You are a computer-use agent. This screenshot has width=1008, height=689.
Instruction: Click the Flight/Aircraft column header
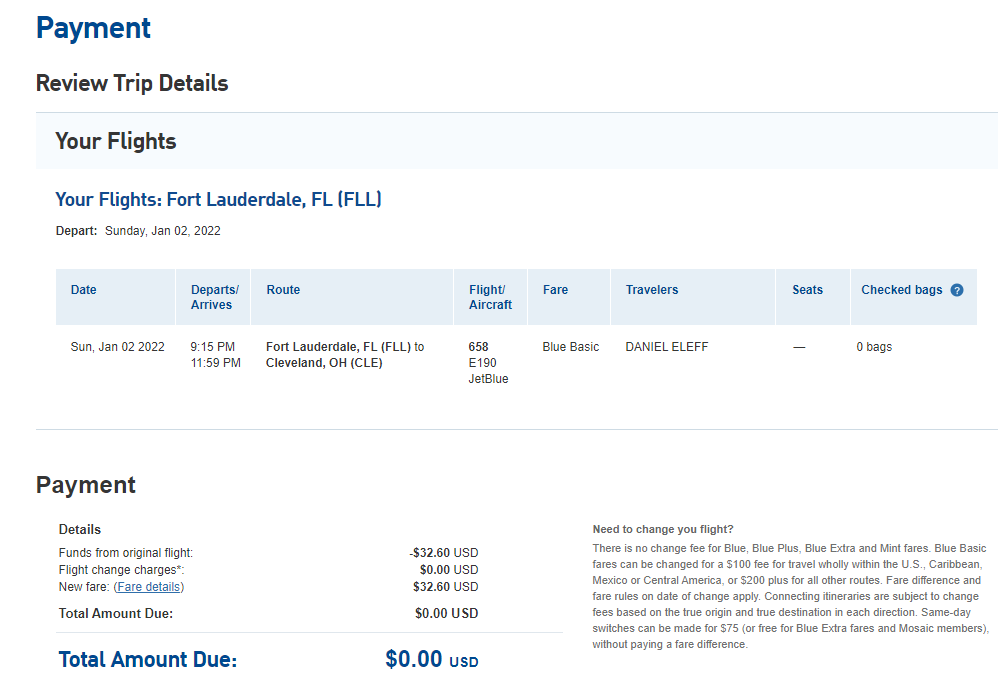pos(490,297)
